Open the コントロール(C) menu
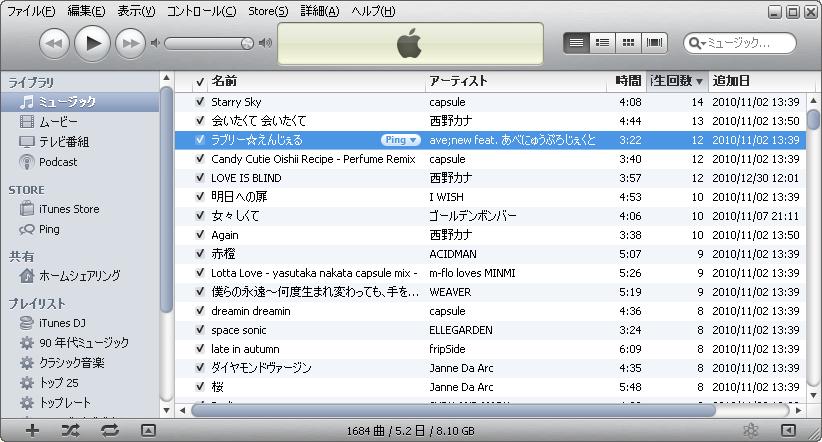Screen dimensions: 822x442 [201, 11]
